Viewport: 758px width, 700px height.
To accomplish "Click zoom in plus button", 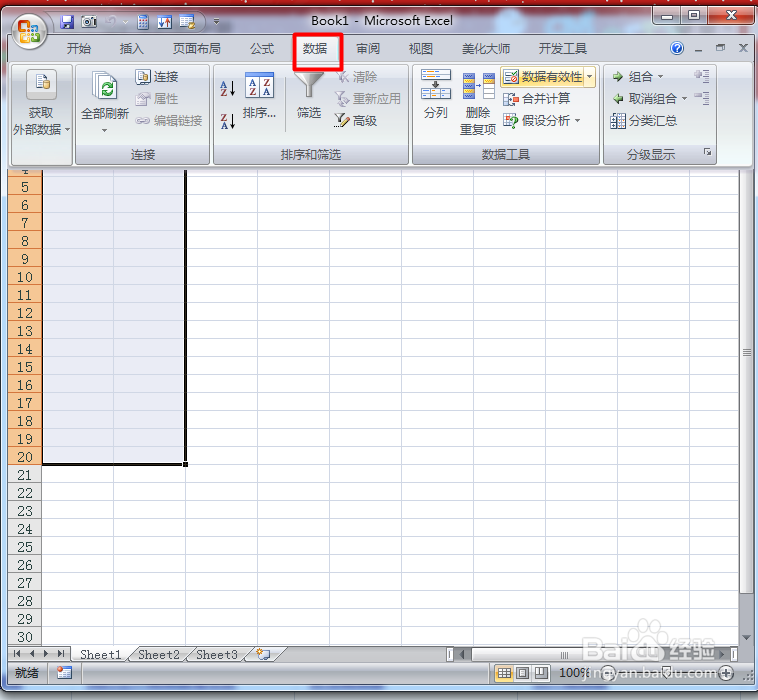I will [x=726, y=673].
